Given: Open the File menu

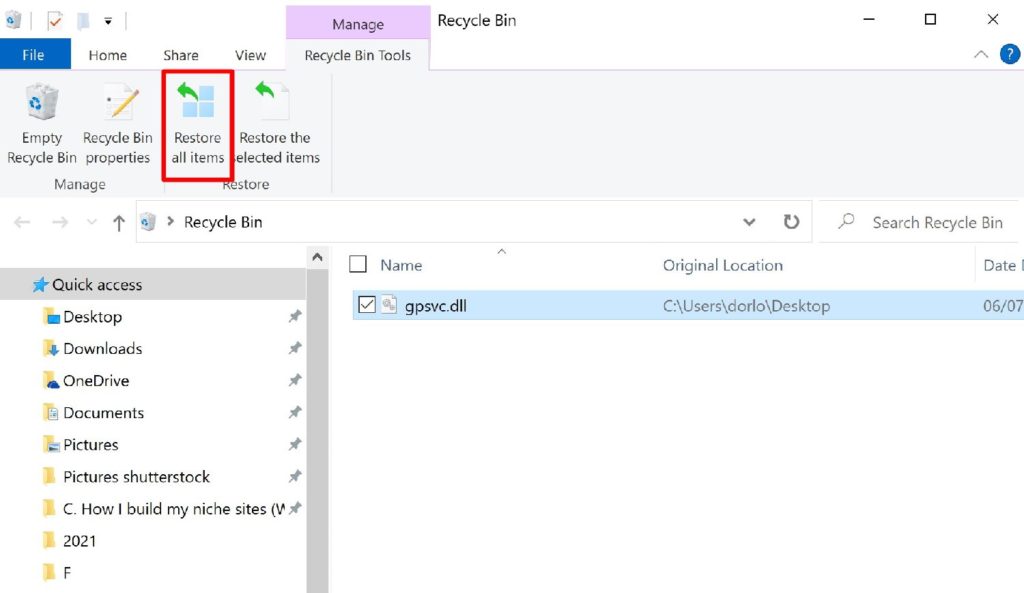Looking at the screenshot, I should tap(34, 55).
